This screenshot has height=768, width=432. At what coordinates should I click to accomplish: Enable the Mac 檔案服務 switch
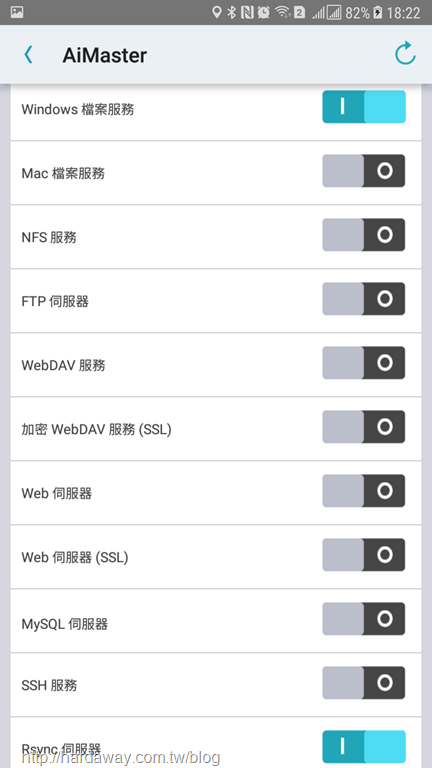pyautogui.click(x=363, y=171)
